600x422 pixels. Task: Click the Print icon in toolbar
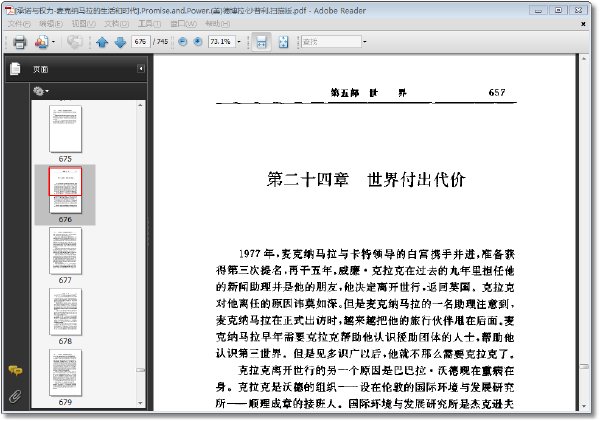tap(20, 42)
